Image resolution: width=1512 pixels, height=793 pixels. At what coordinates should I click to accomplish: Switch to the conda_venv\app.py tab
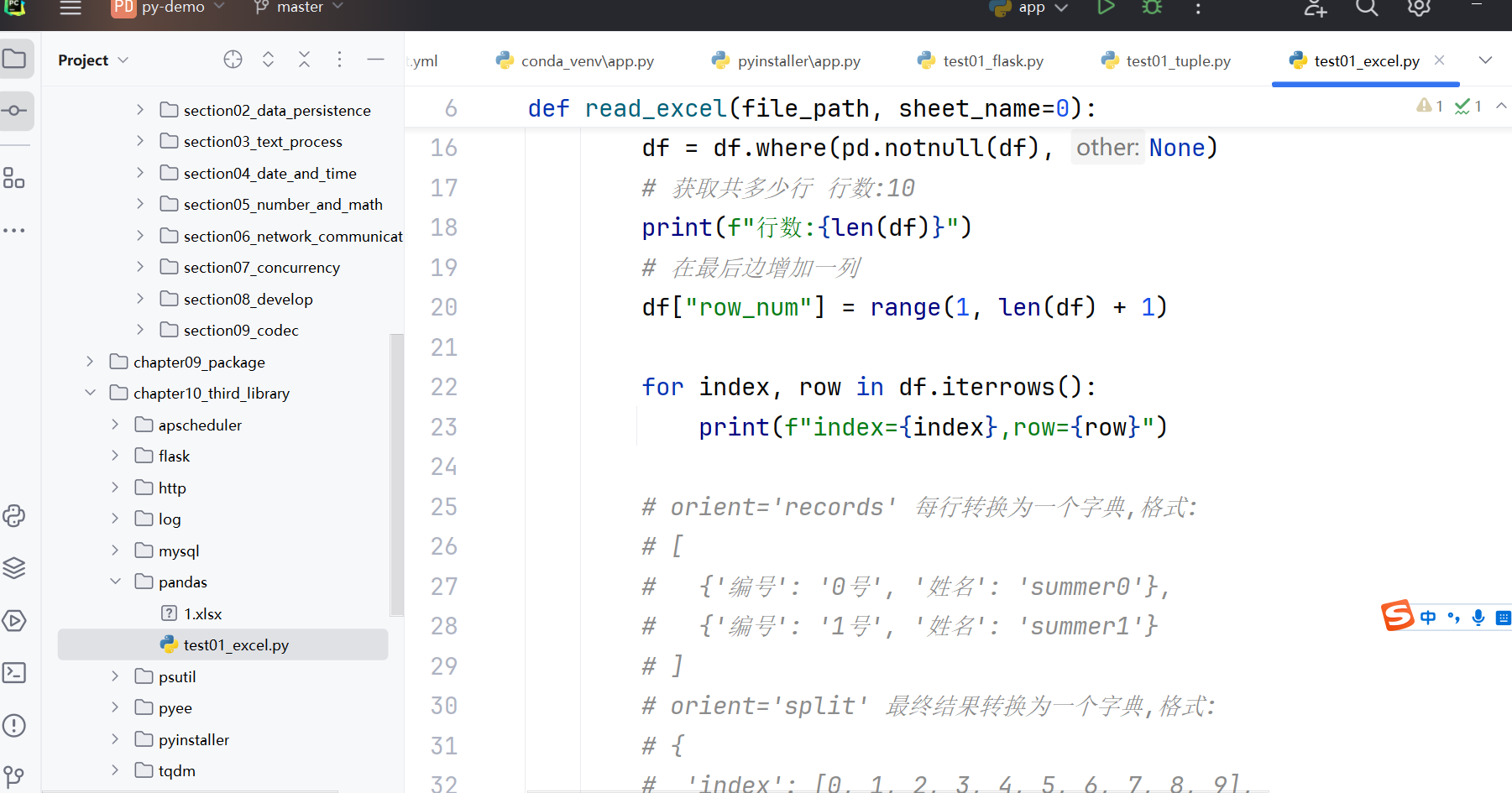pos(575,60)
